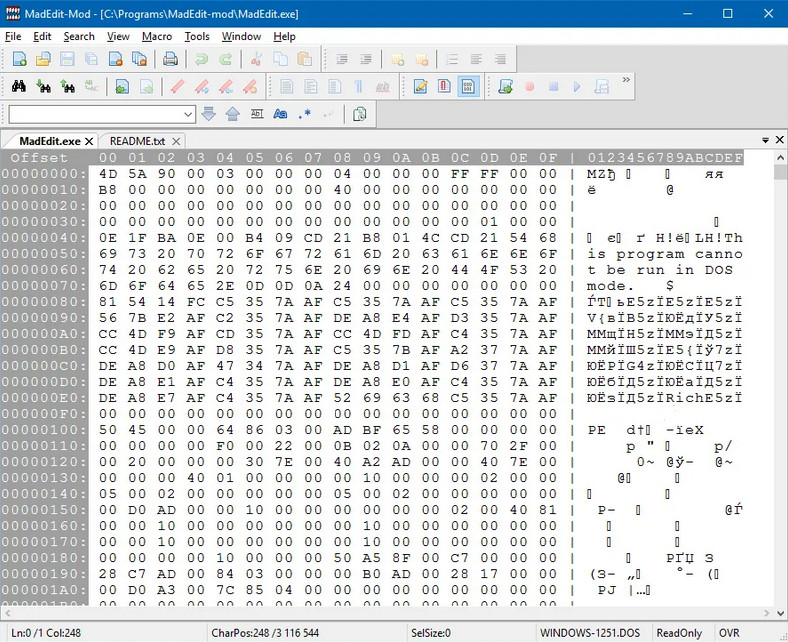Open the Tools menu
Screen dimensions: 788x642
(x=196, y=36)
